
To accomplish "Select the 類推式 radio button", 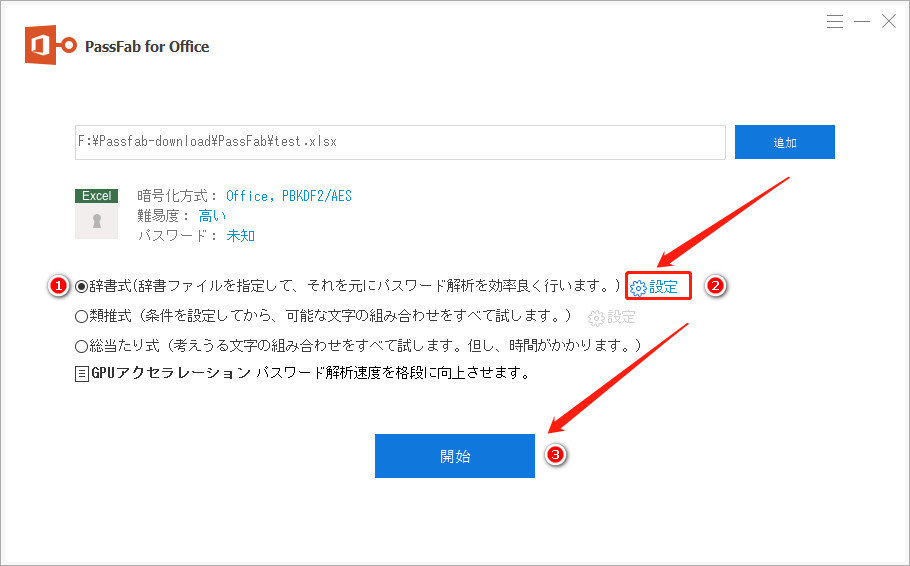I will coord(81,316).
